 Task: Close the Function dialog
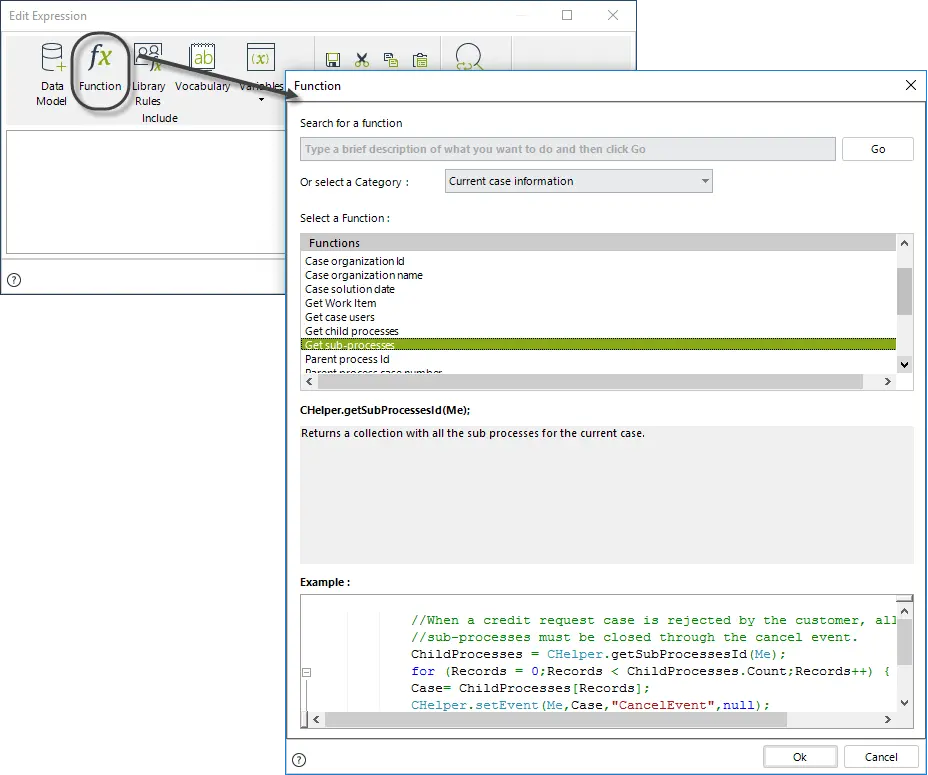click(x=911, y=85)
